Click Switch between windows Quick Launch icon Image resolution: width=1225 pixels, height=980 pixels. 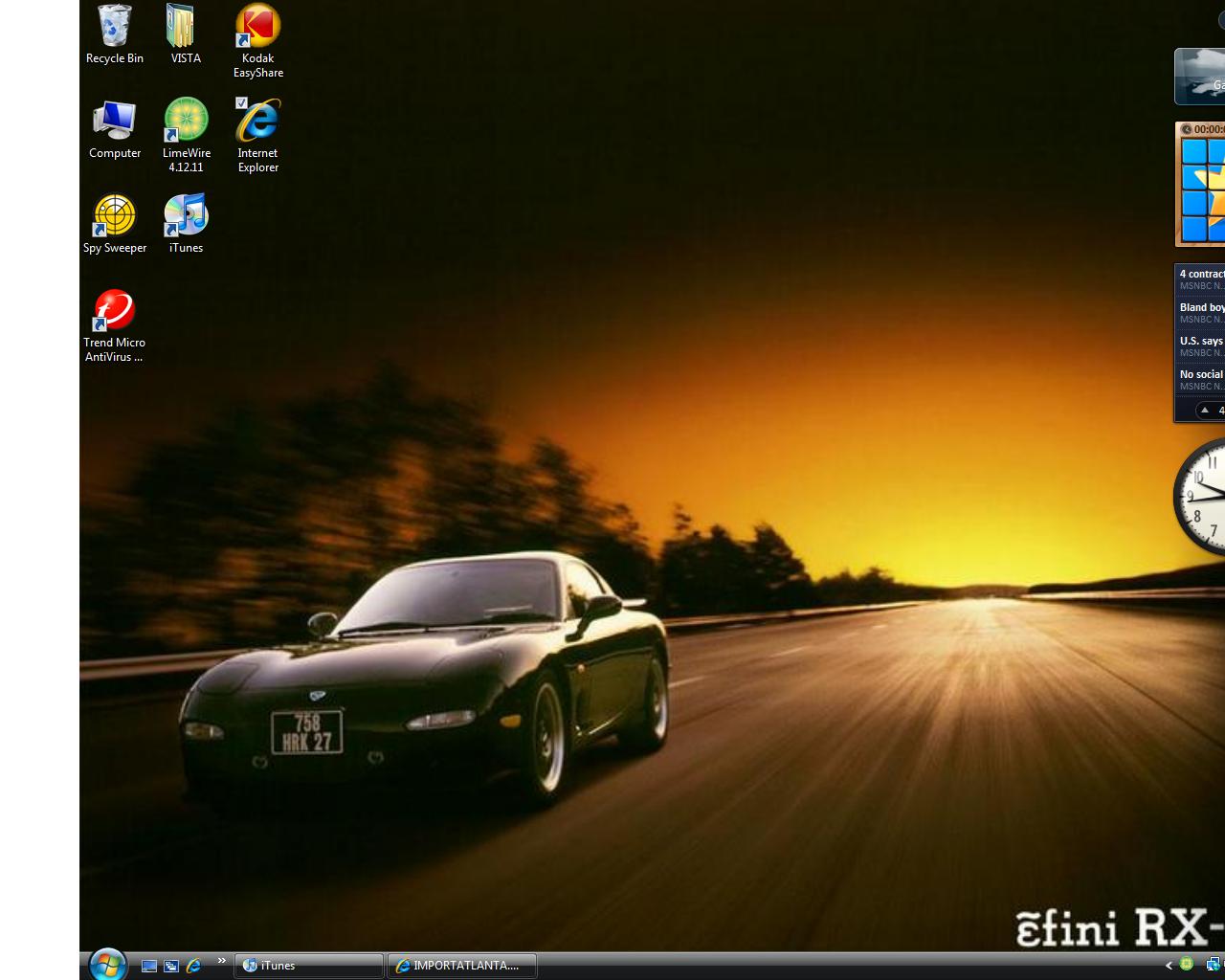click(171, 966)
